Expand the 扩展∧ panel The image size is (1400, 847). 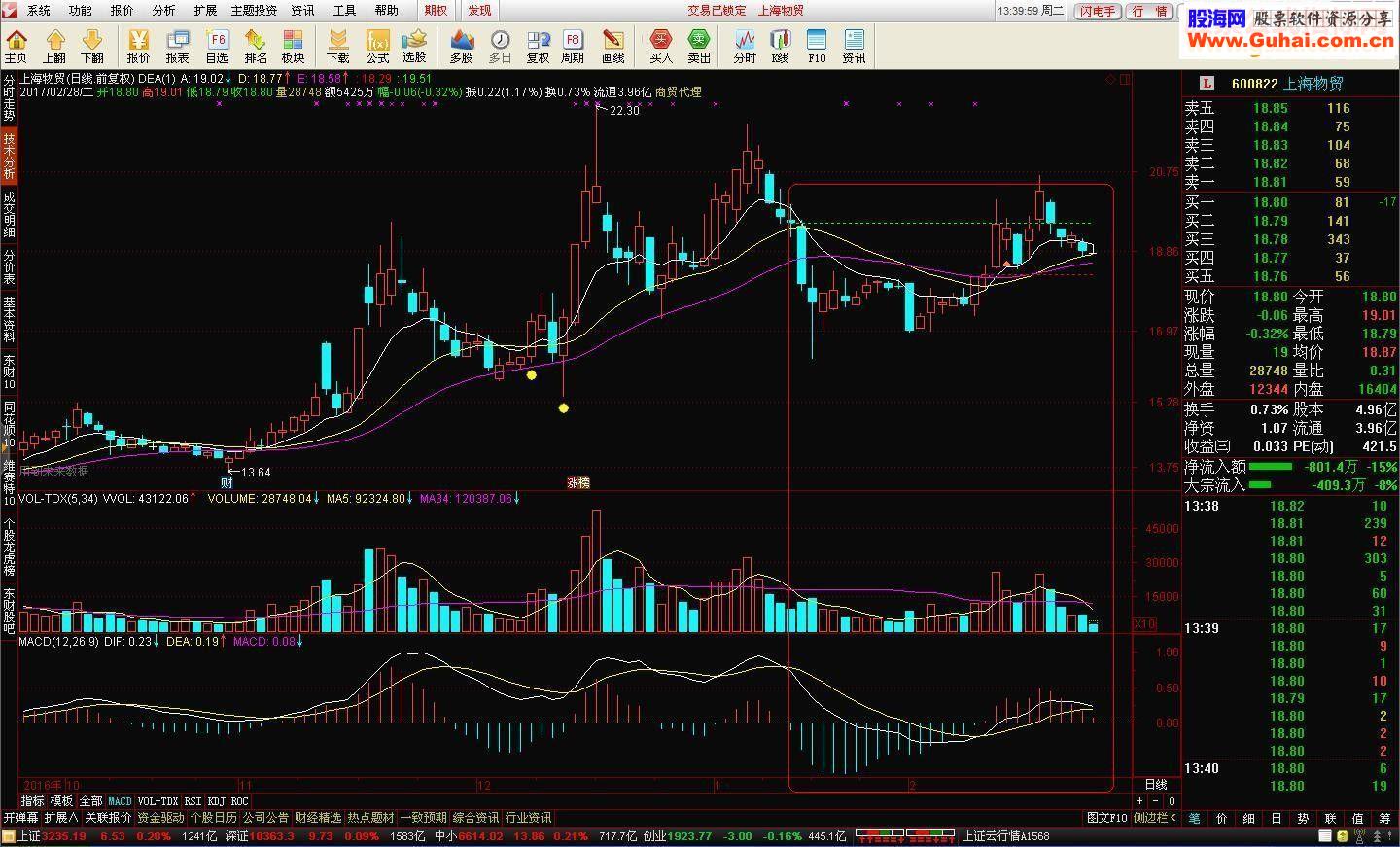[61, 818]
